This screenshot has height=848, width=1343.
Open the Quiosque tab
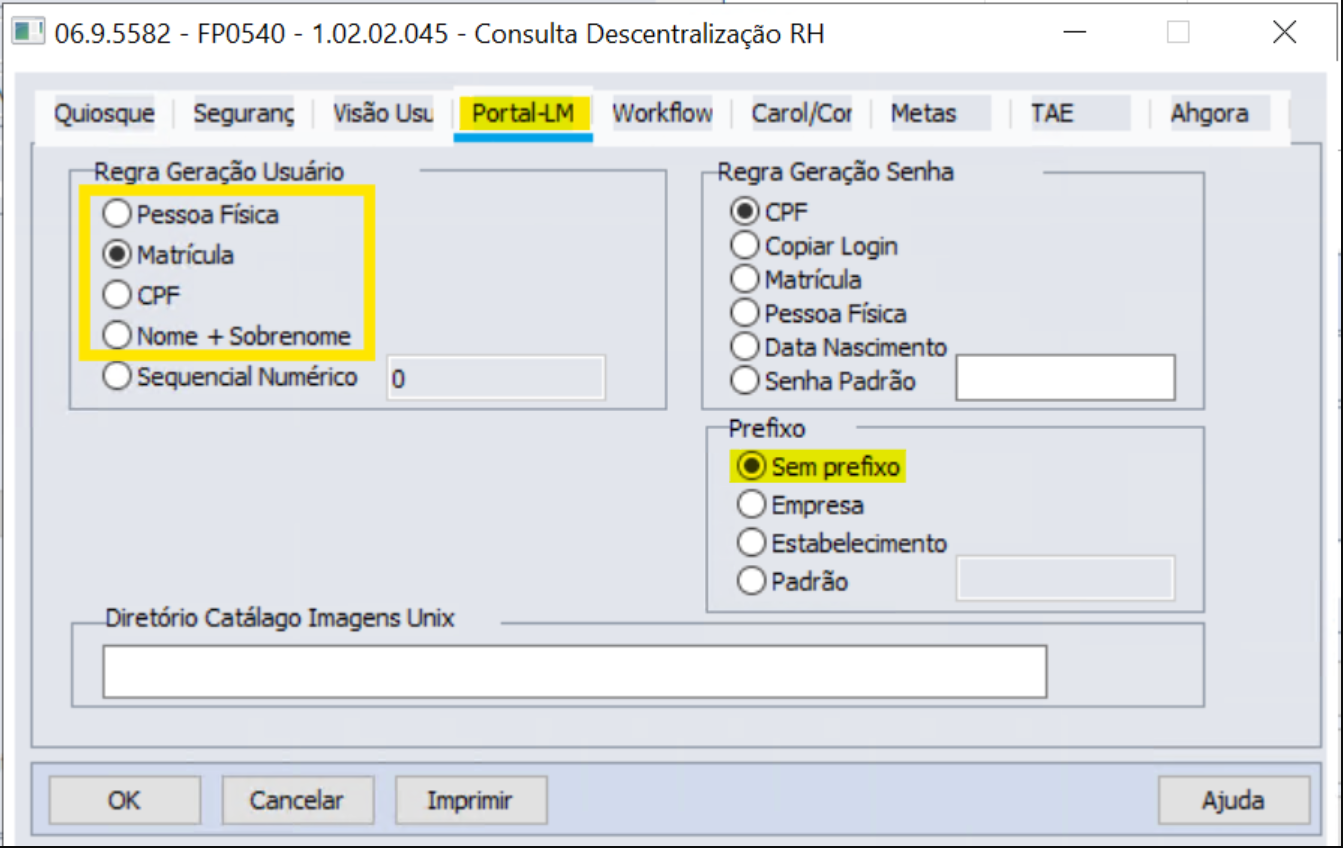104,113
